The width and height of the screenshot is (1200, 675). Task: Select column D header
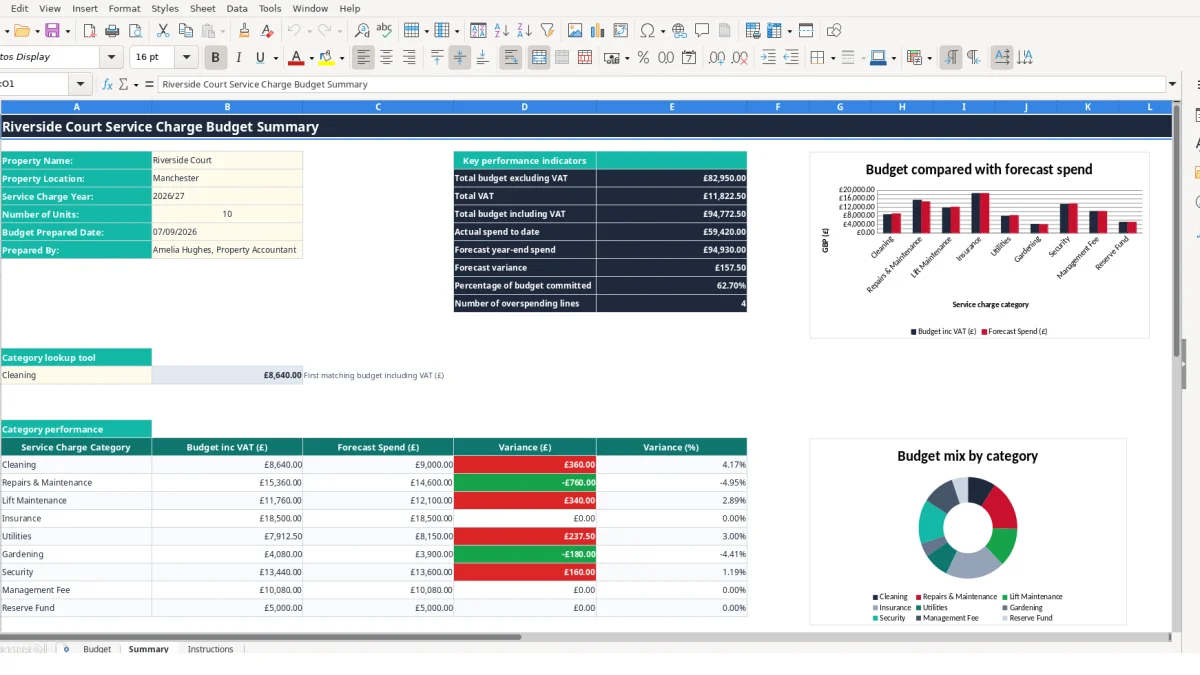[x=525, y=106]
